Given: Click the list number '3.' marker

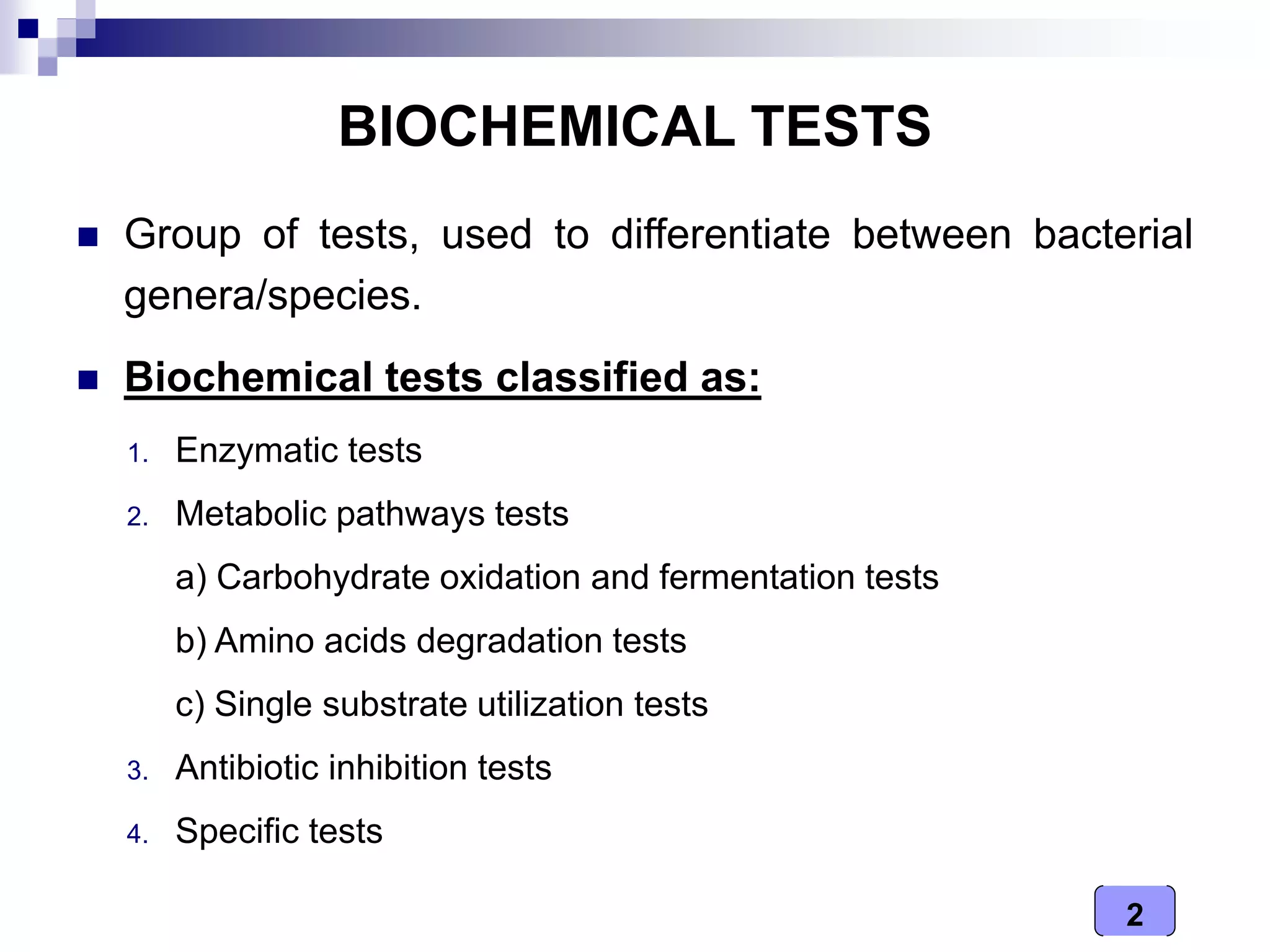Looking at the screenshot, I should point(138,771).
